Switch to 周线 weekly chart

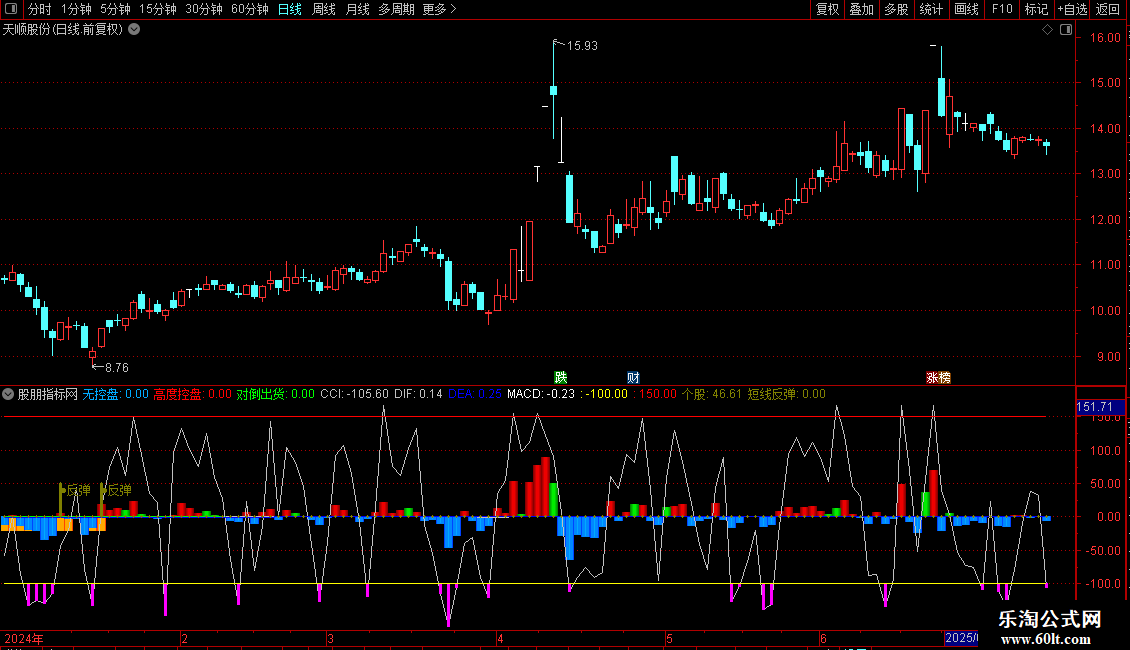point(324,9)
